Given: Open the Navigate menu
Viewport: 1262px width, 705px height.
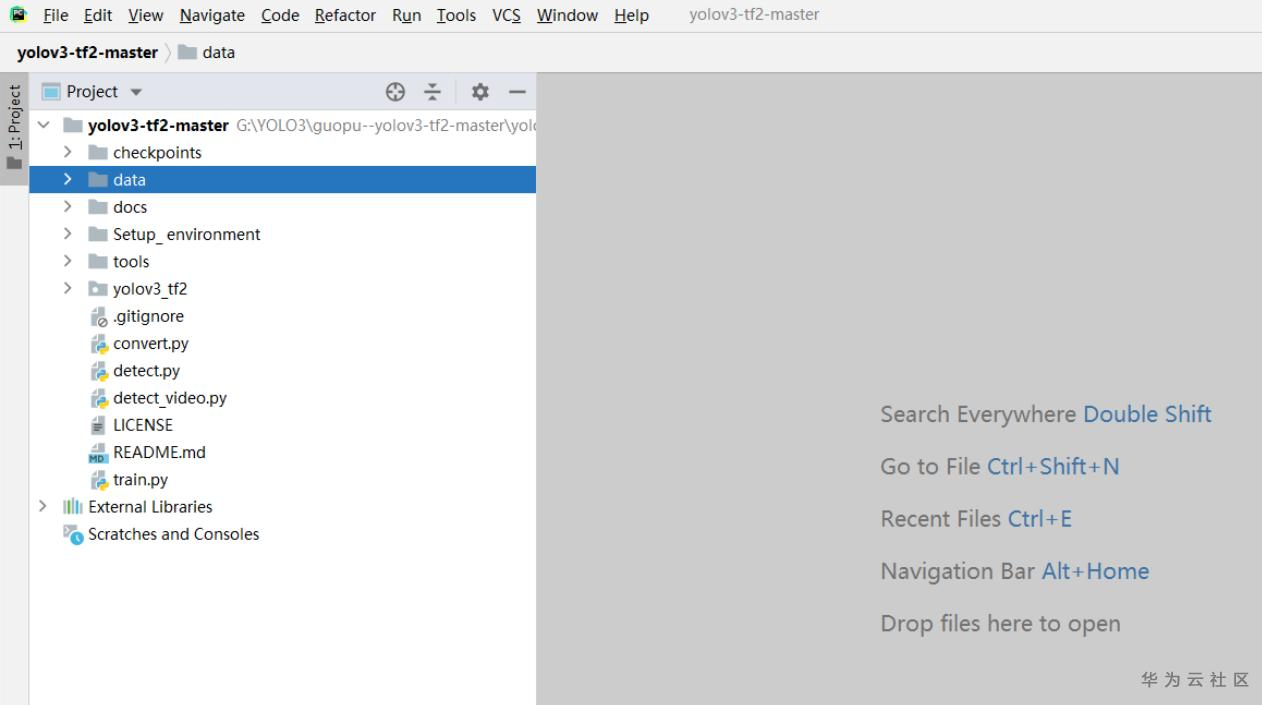Looking at the screenshot, I should click(212, 15).
